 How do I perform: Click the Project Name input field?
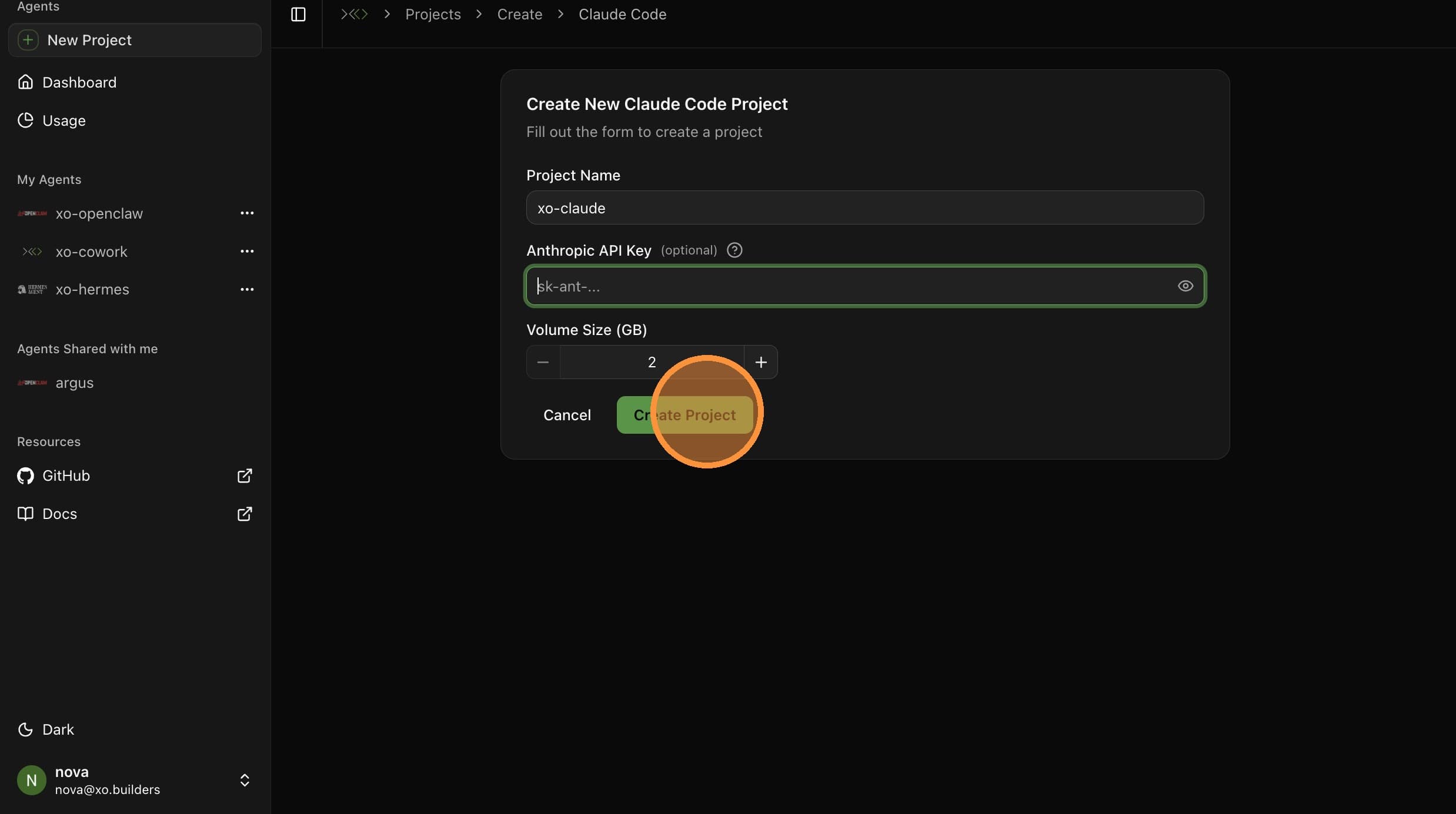865,207
